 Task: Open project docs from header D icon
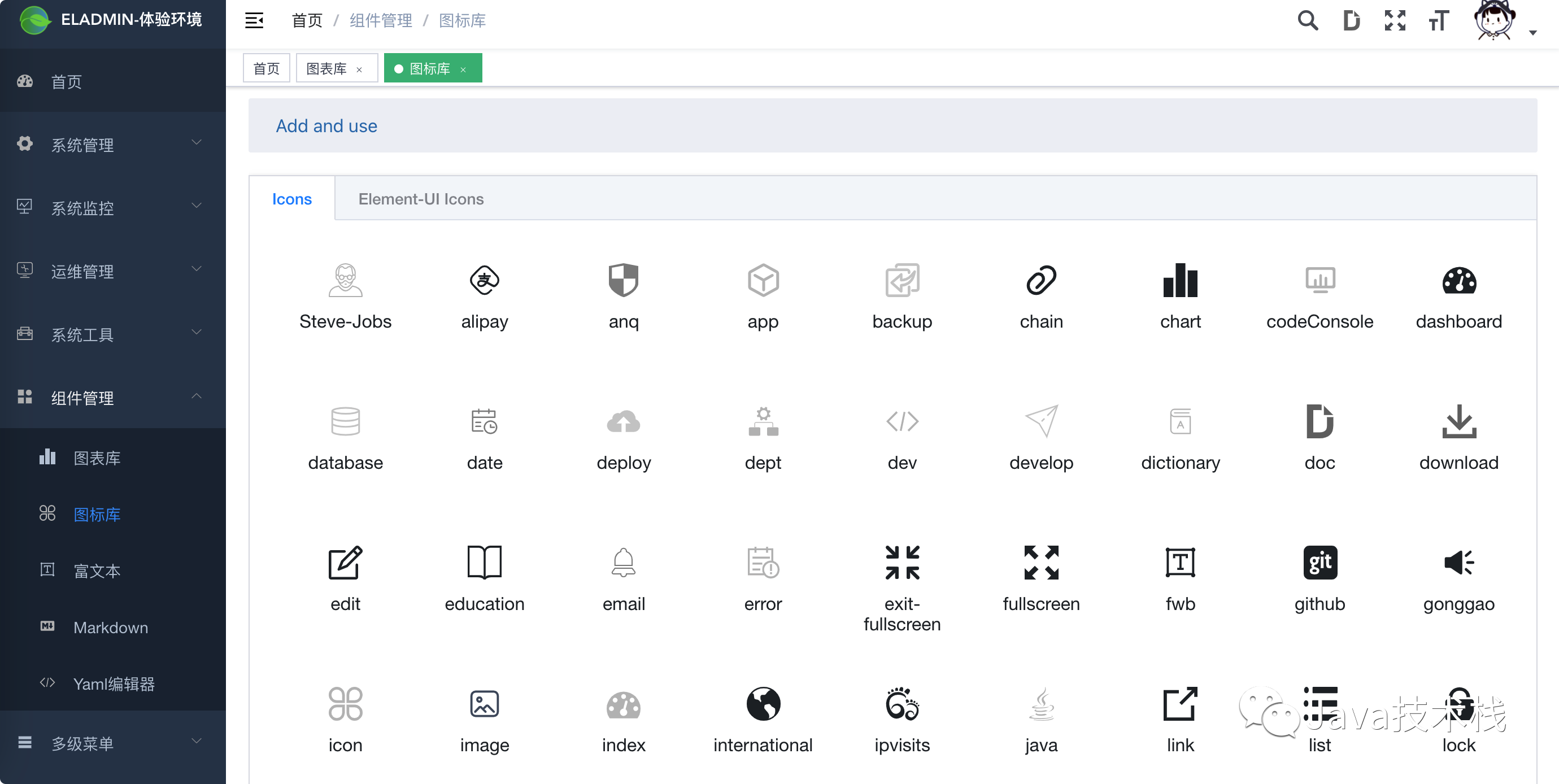tap(1351, 20)
